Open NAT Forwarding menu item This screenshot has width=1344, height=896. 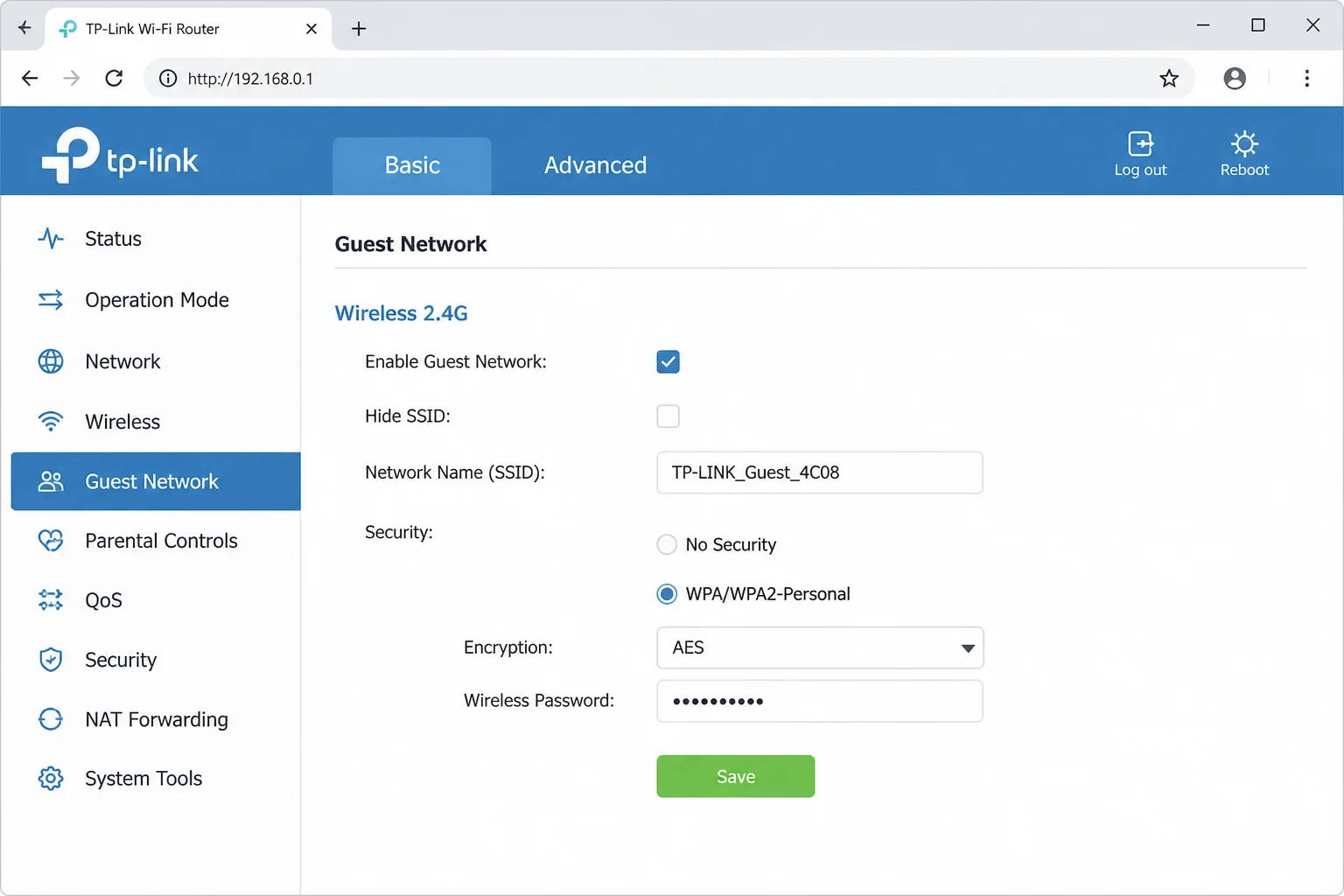156,719
